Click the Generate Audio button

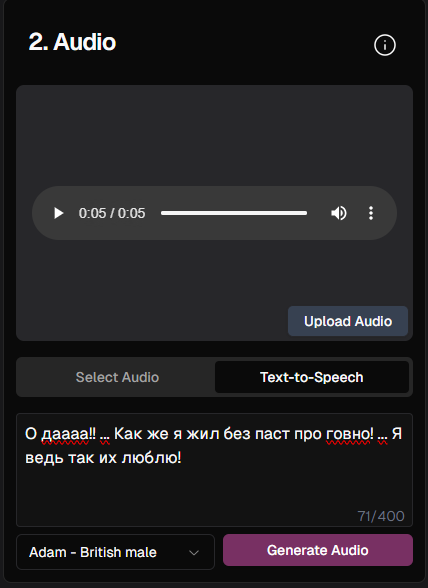click(x=318, y=550)
